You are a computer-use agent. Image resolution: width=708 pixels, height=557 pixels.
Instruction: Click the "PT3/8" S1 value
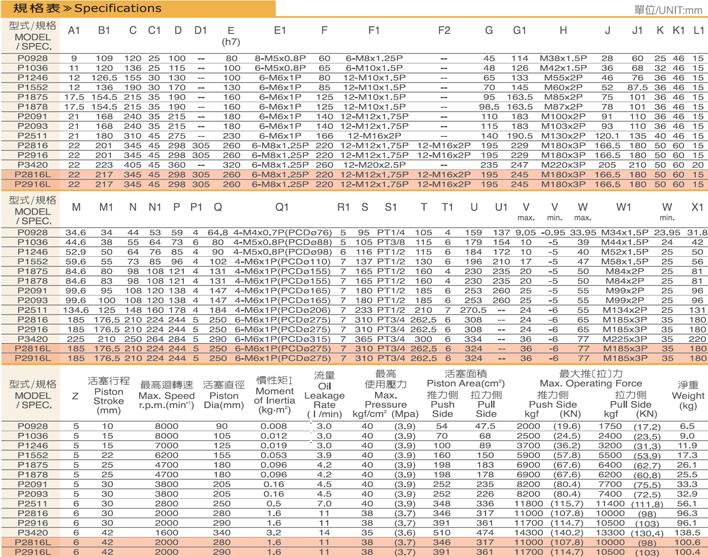391,242
